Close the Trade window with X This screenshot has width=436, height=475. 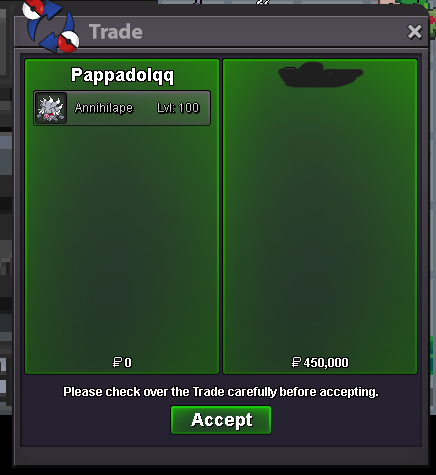coord(415,32)
